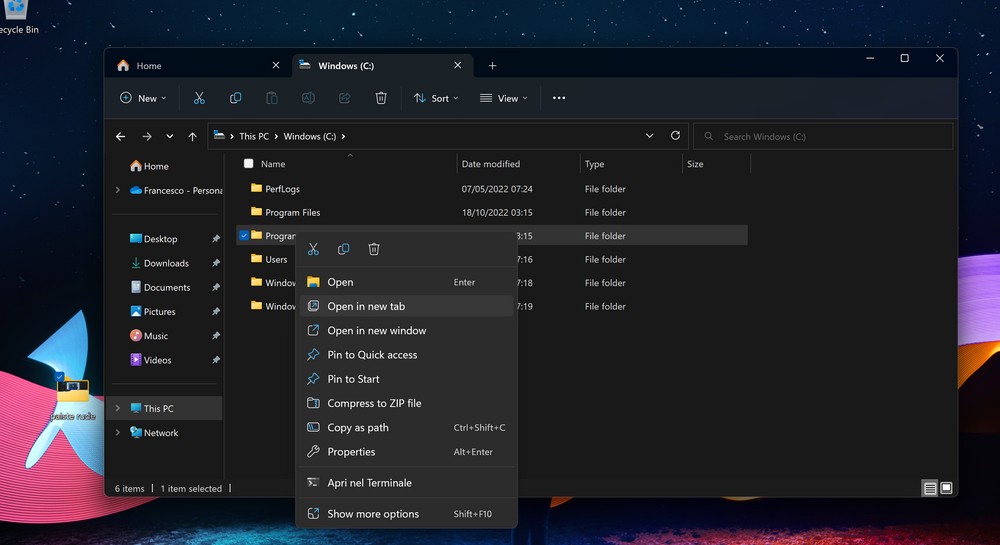
Task: Go back with the Back arrow
Action: pyautogui.click(x=121, y=136)
